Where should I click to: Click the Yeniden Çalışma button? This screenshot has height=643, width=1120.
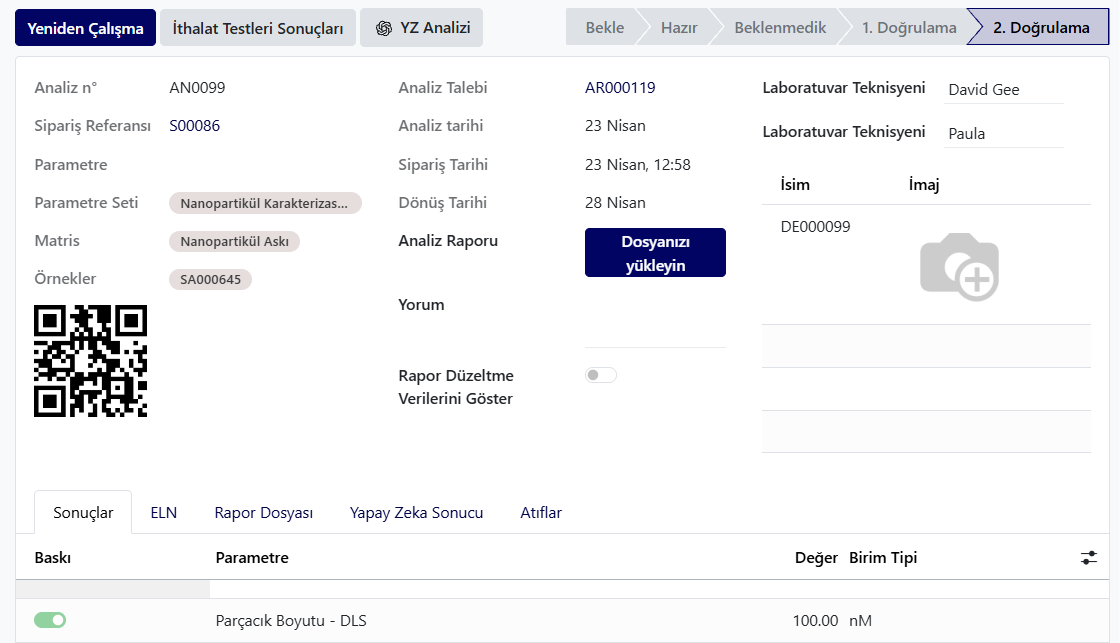(85, 28)
